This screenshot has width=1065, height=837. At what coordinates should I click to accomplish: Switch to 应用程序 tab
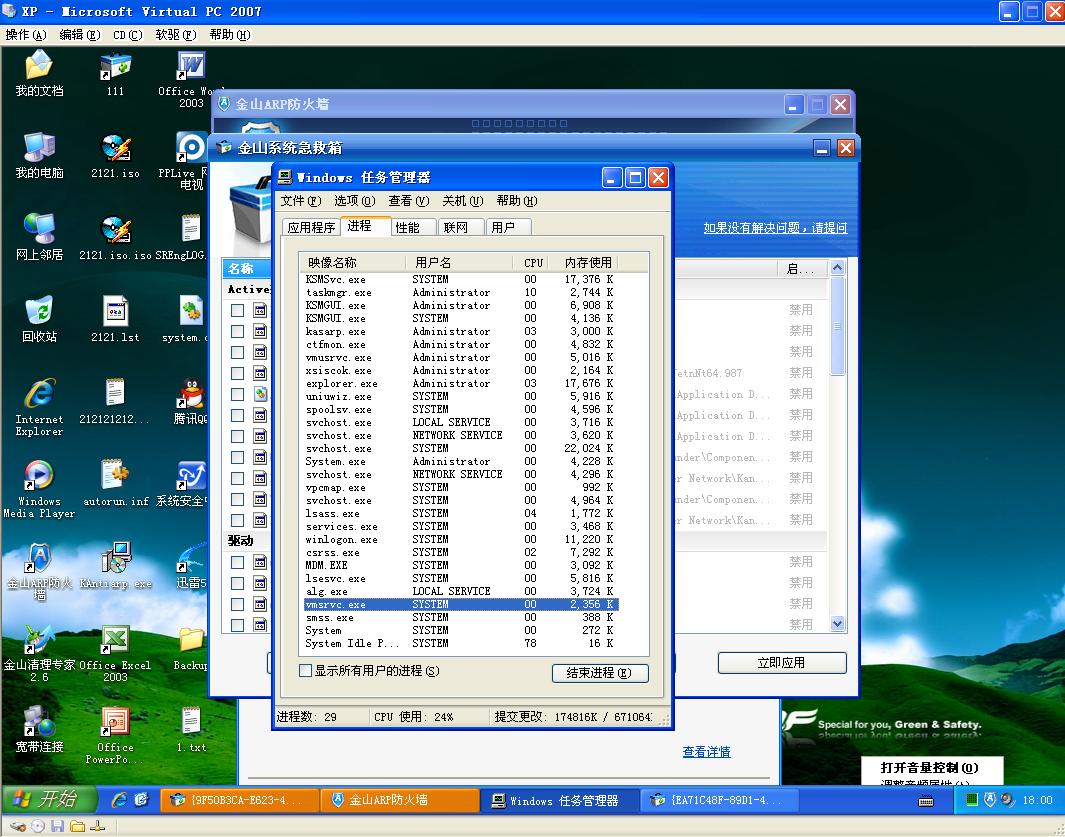point(311,227)
